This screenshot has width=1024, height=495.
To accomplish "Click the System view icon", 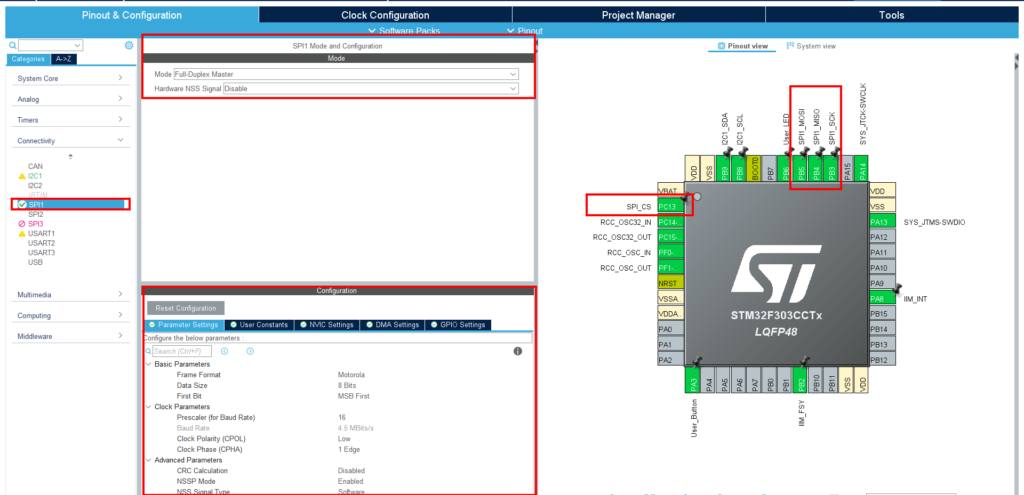I will pyautogui.click(x=790, y=46).
